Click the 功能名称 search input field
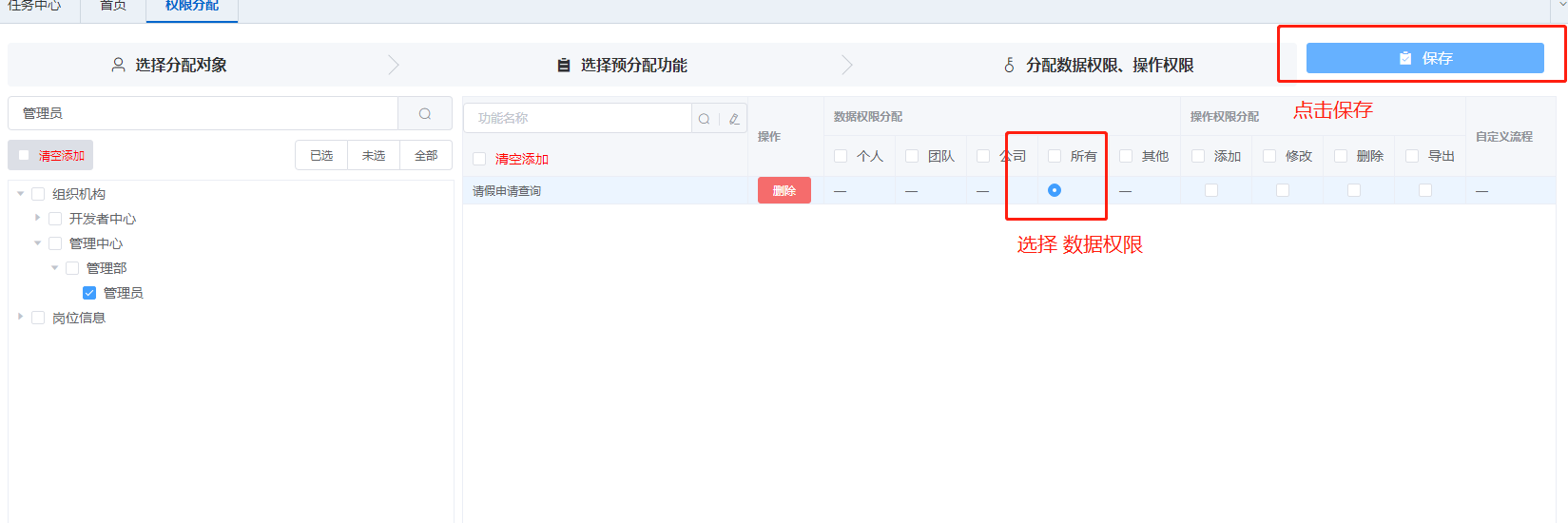 pyautogui.click(x=578, y=118)
